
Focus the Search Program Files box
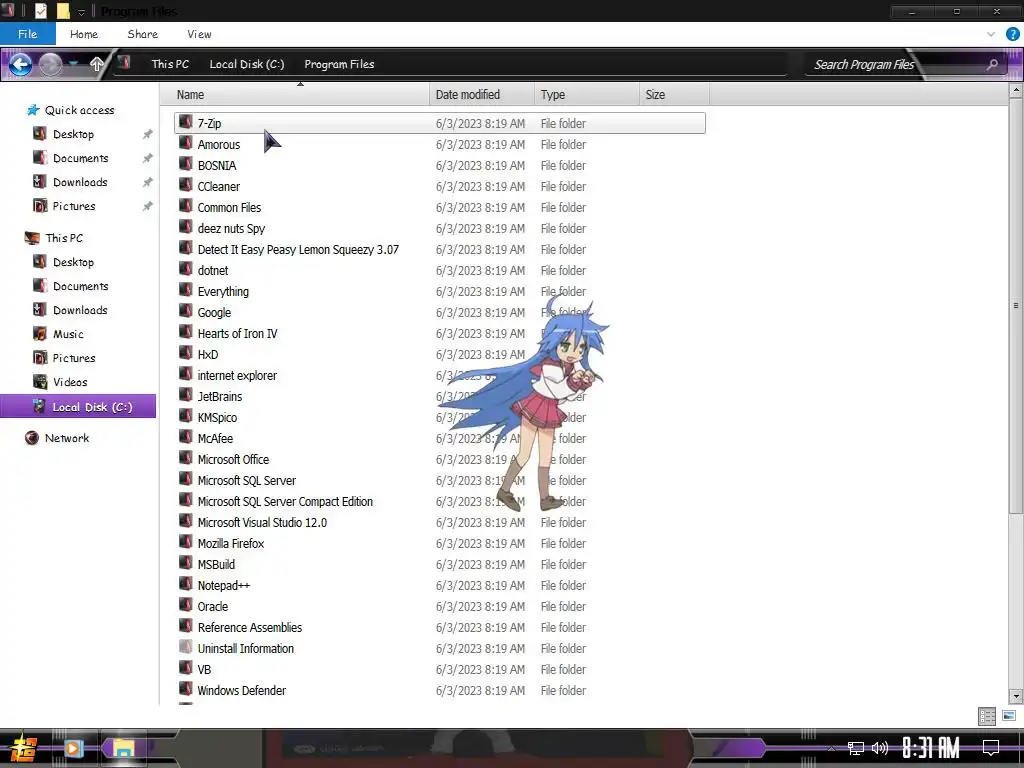(863, 65)
